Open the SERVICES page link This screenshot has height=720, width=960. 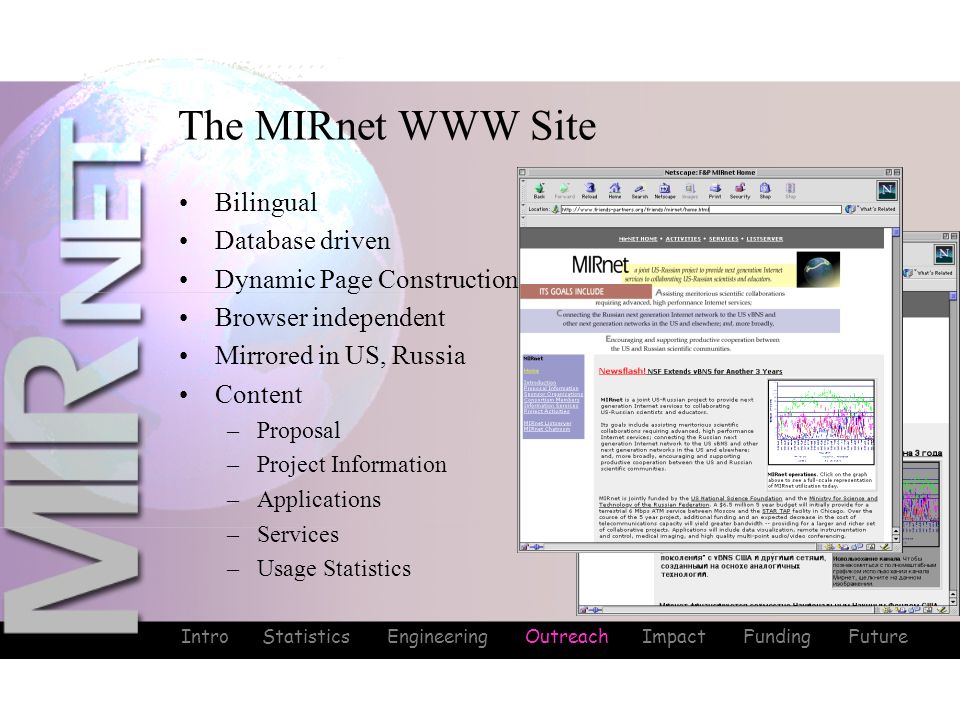(x=724, y=239)
